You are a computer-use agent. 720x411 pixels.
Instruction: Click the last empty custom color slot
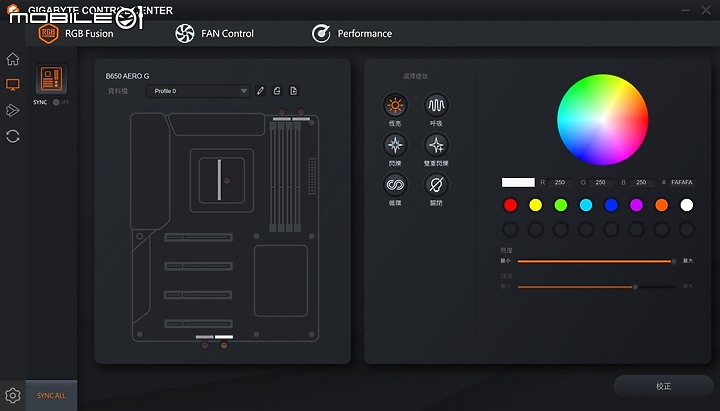pyautogui.click(x=686, y=229)
